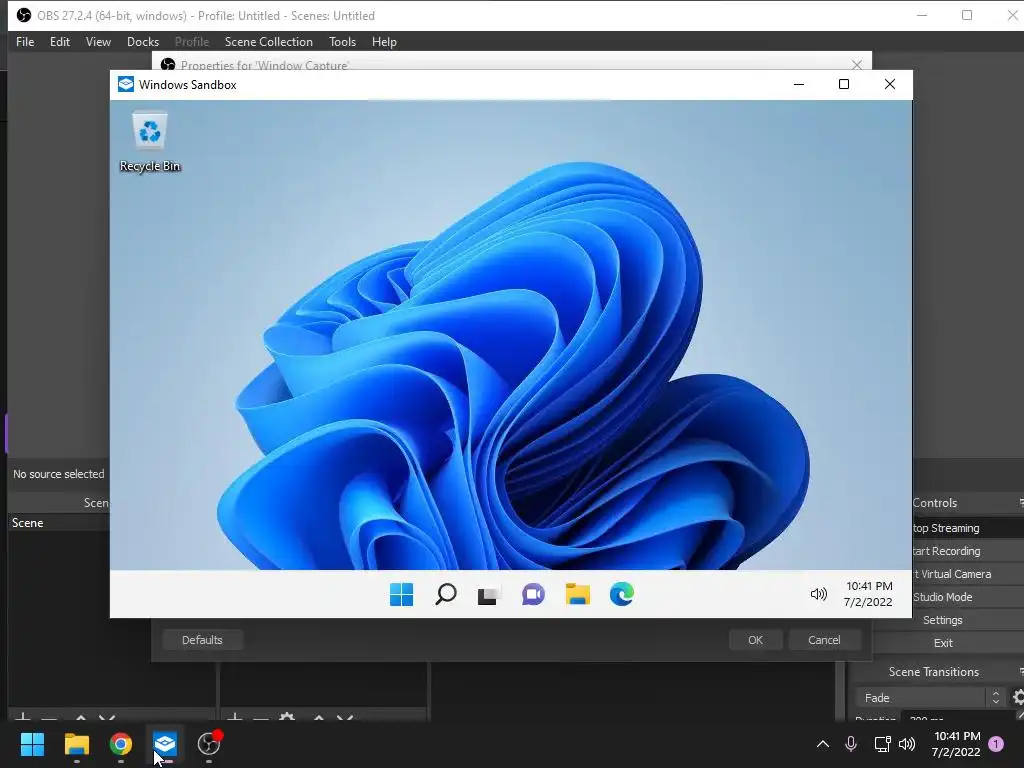Toggle Studio Mode in OBS Controls
The height and width of the screenshot is (768, 1024).
(x=968, y=597)
